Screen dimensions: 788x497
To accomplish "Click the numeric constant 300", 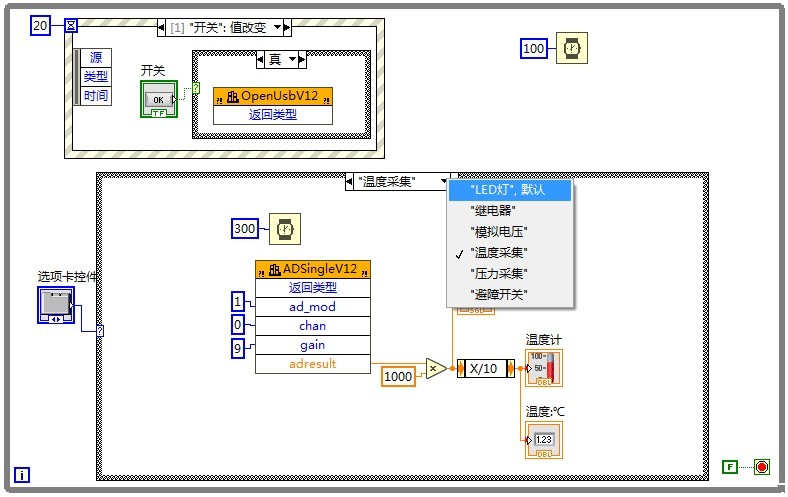I will pyautogui.click(x=245, y=229).
